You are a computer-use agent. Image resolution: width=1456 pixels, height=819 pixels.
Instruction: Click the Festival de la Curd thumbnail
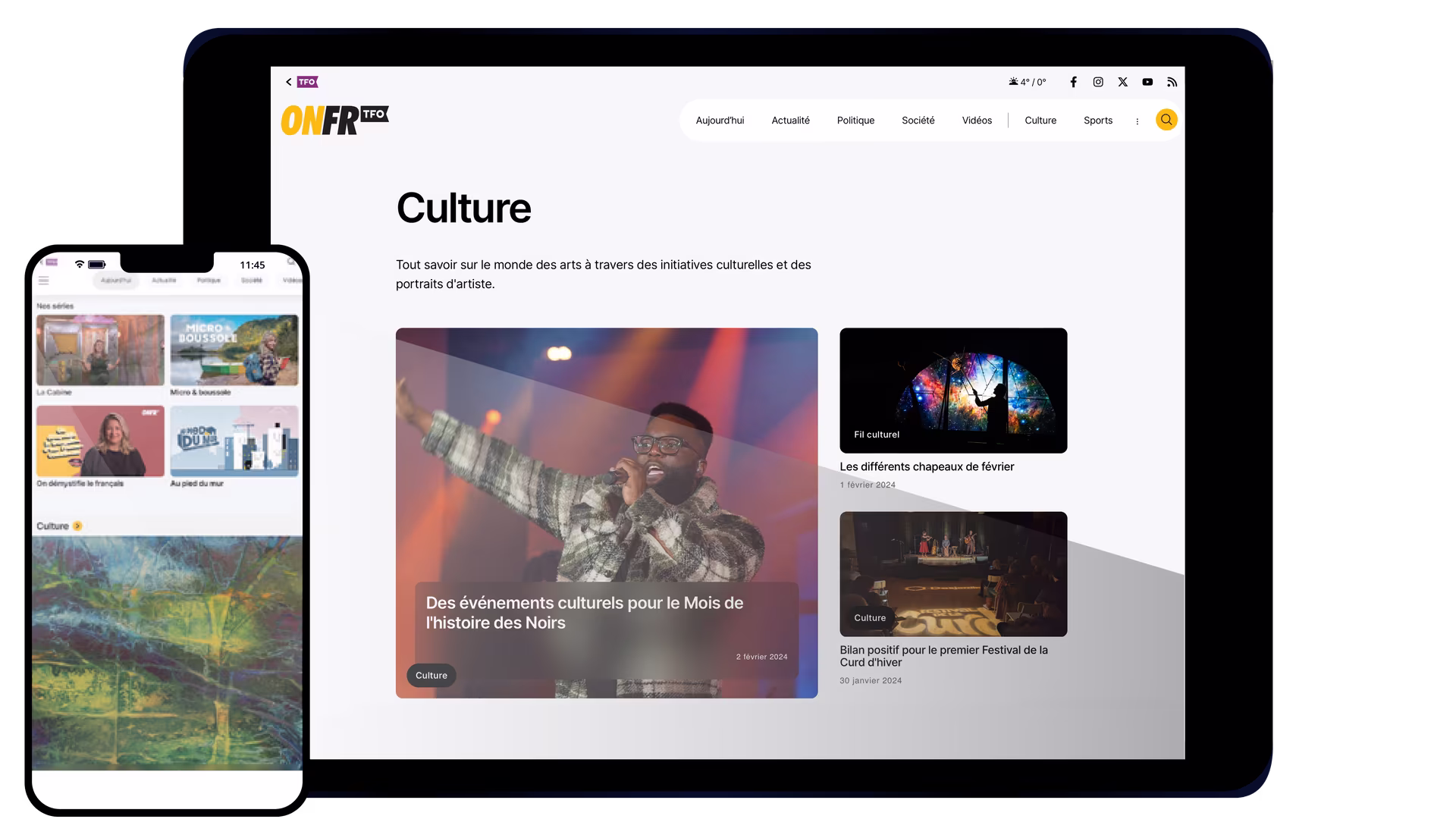[952, 573]
